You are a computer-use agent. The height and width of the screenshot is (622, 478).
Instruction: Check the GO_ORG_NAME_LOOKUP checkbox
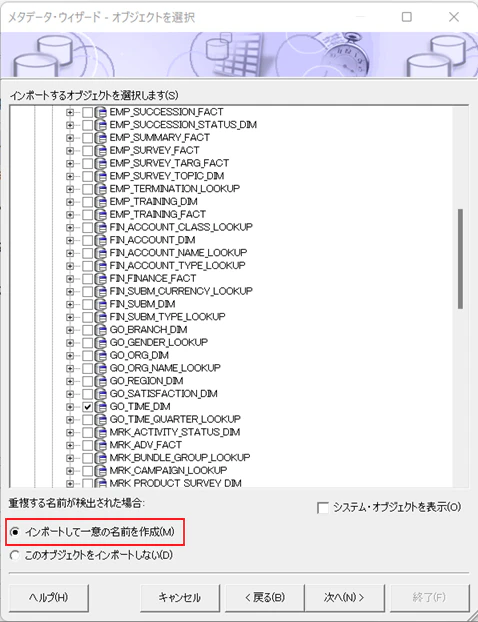coord(88,368)
